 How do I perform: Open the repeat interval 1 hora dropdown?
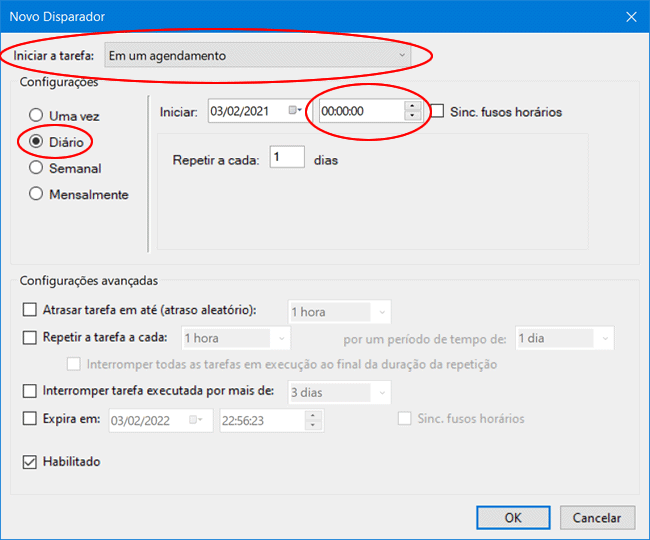point(235,338)
